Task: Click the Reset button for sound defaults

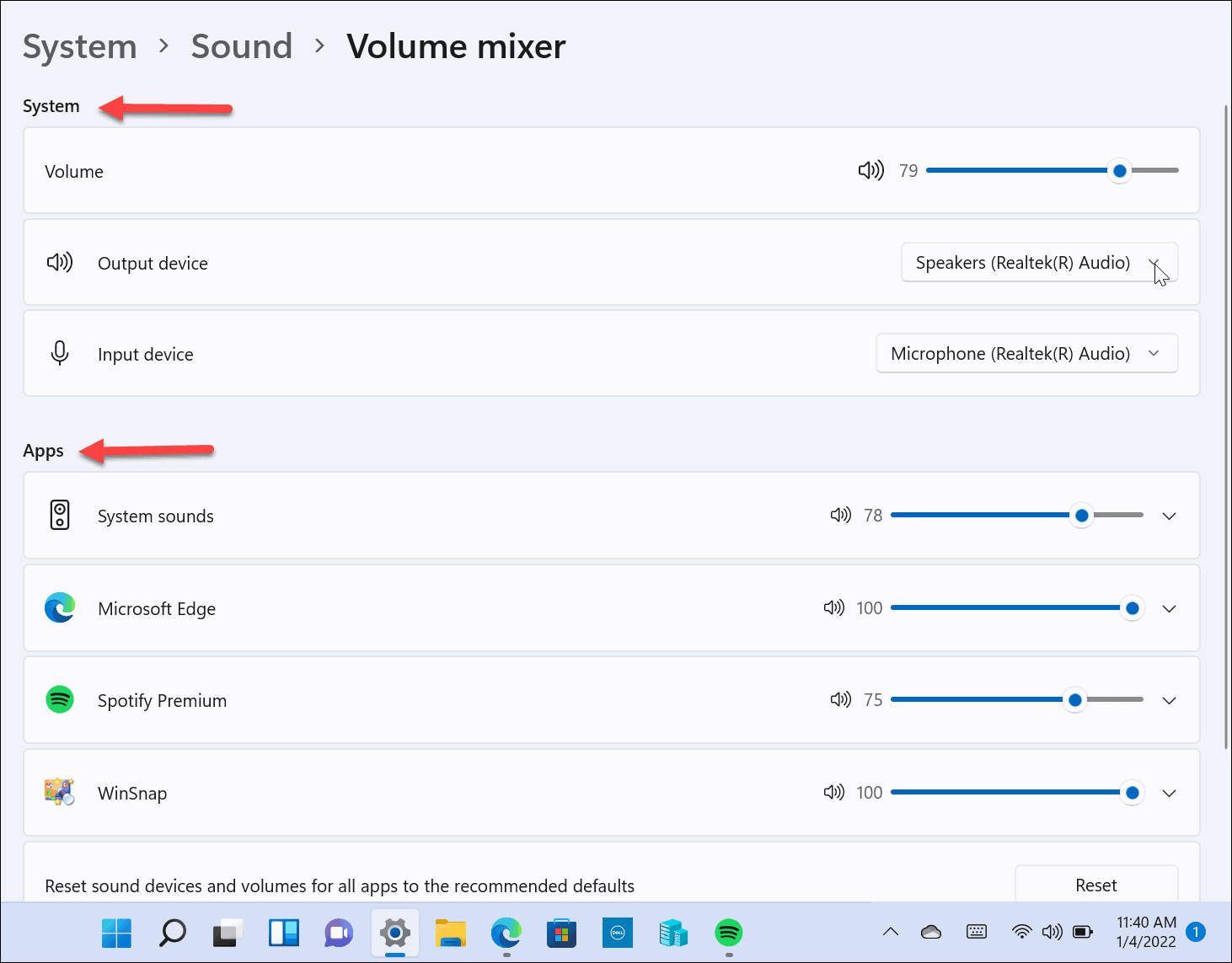Action: tap(1095, 885)
